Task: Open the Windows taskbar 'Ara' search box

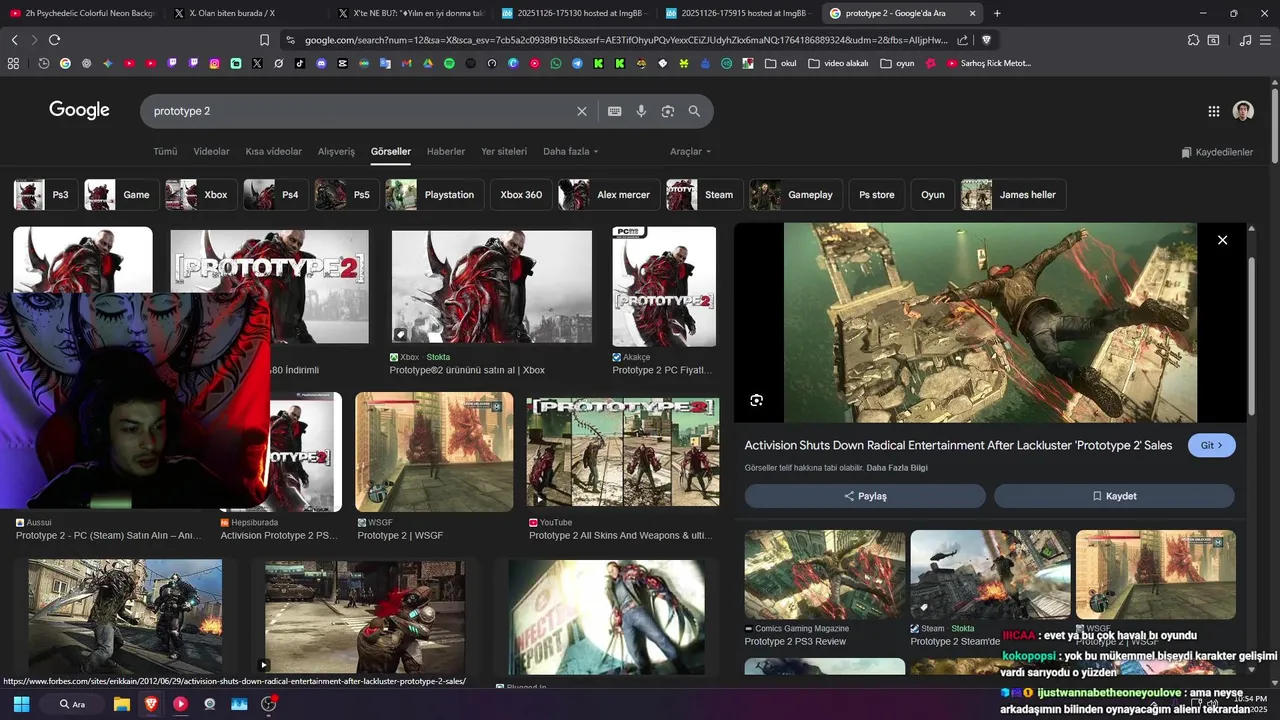Action: (72, 704)
